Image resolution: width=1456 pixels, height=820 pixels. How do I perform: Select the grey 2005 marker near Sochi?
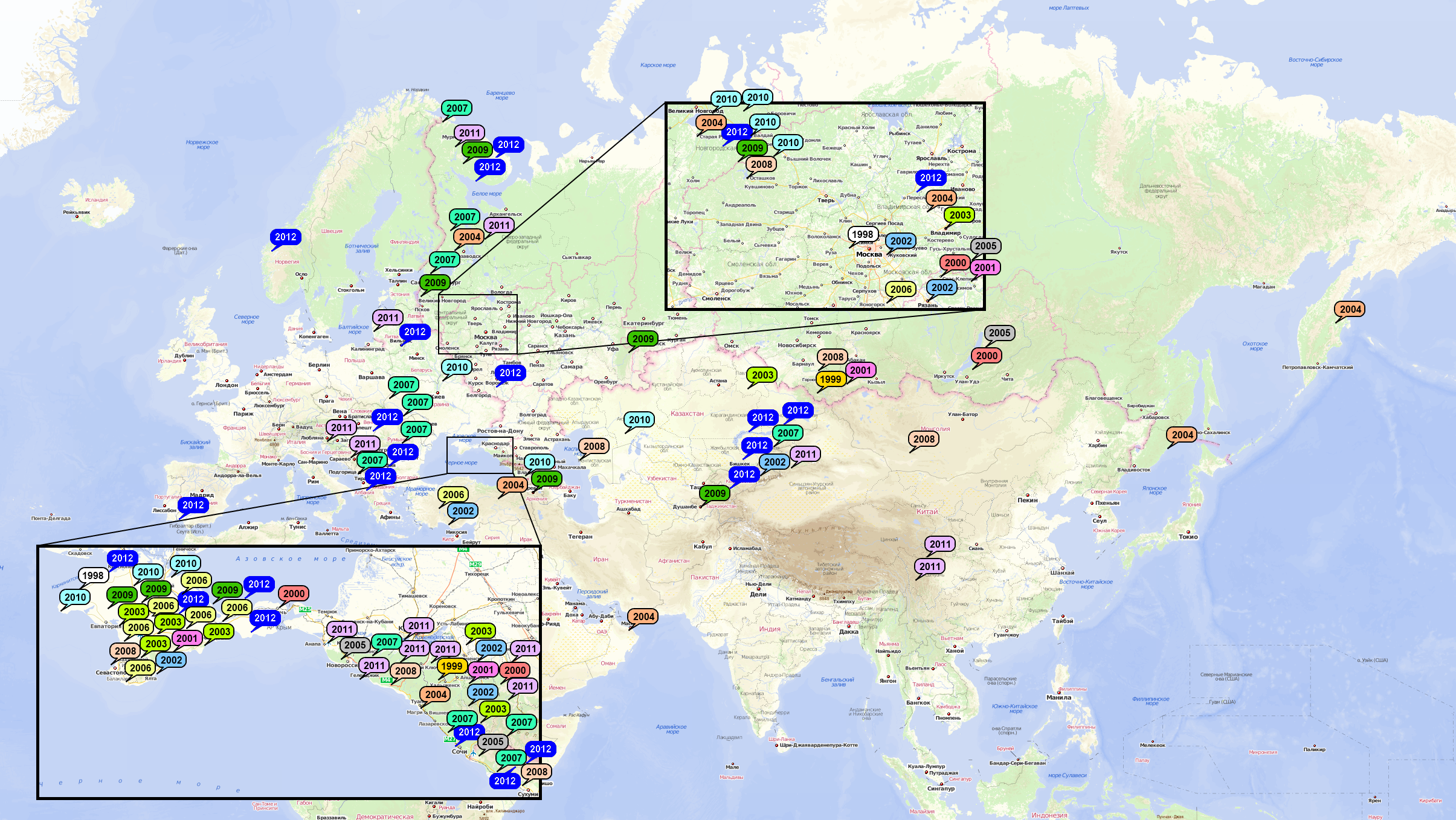492,742
